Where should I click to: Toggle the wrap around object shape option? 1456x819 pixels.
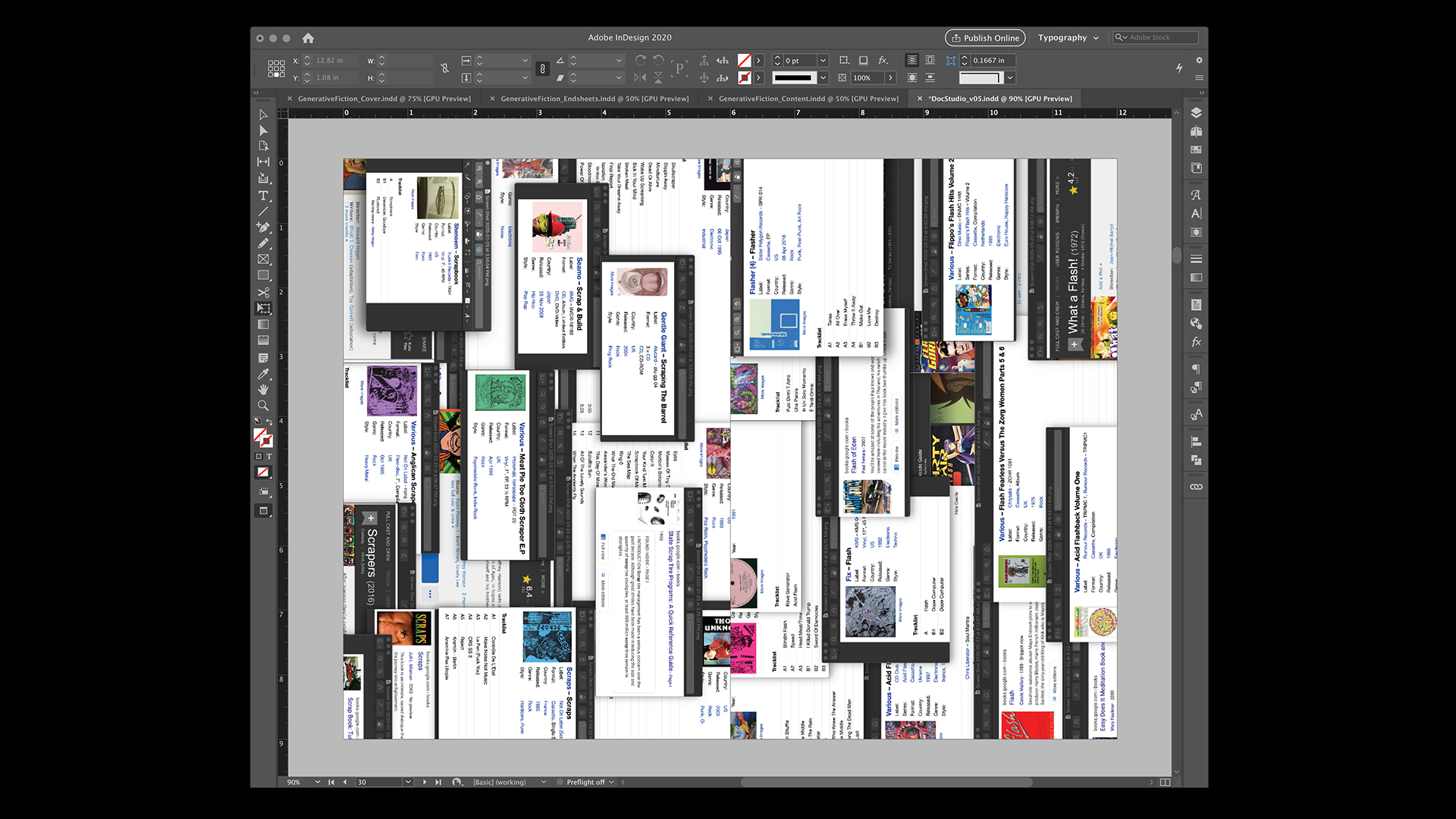coord(912,77)
